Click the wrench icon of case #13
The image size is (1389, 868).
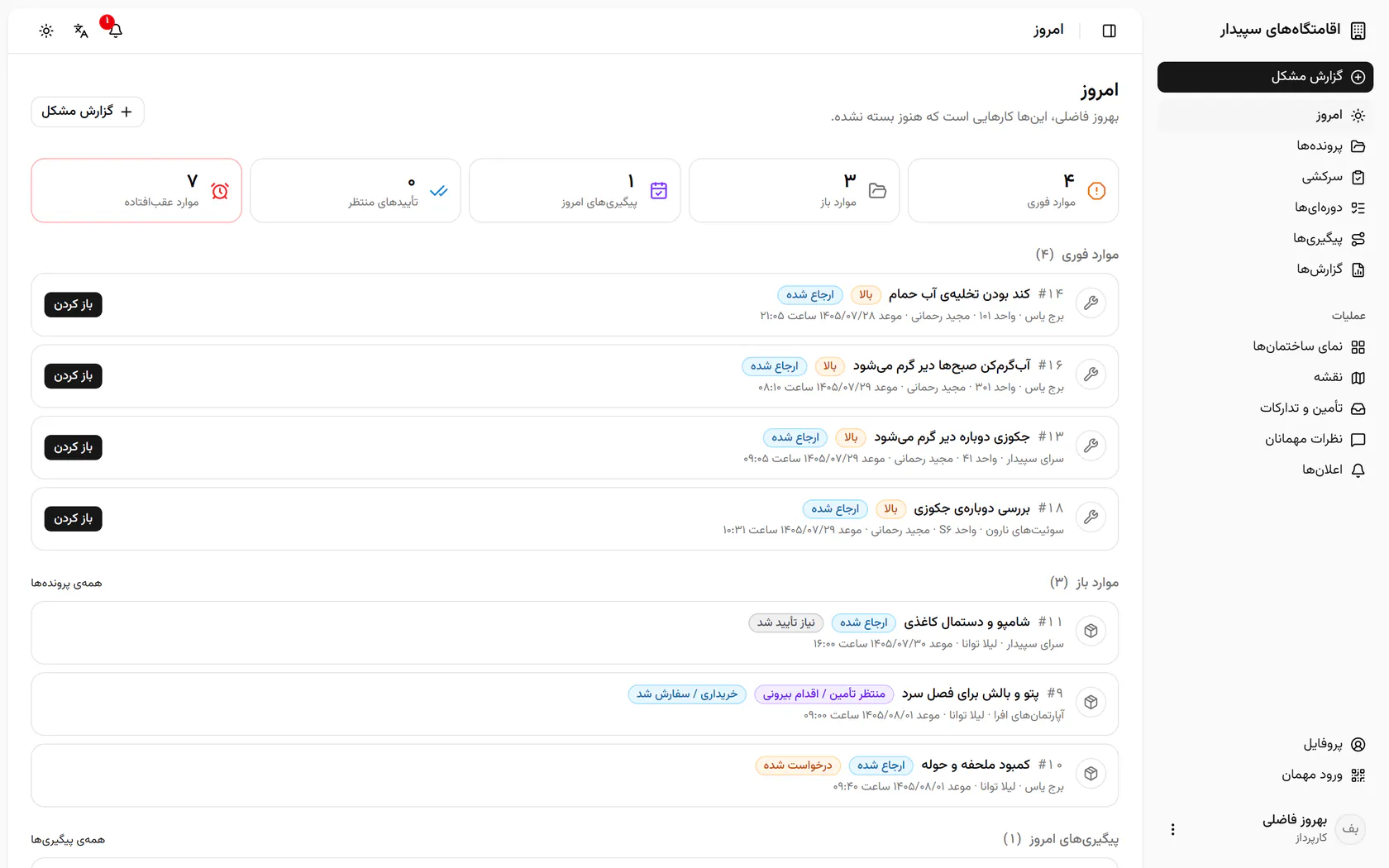[x=1091, y=446]
